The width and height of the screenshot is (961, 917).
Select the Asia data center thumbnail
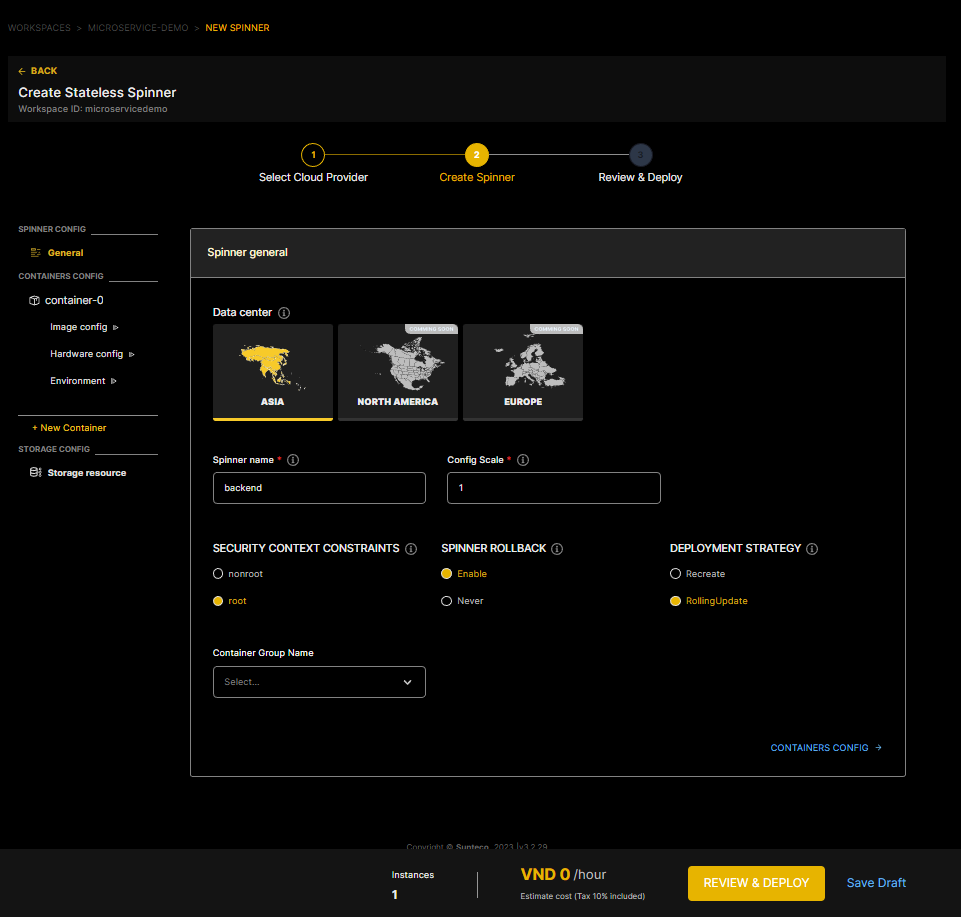[273, 372]
